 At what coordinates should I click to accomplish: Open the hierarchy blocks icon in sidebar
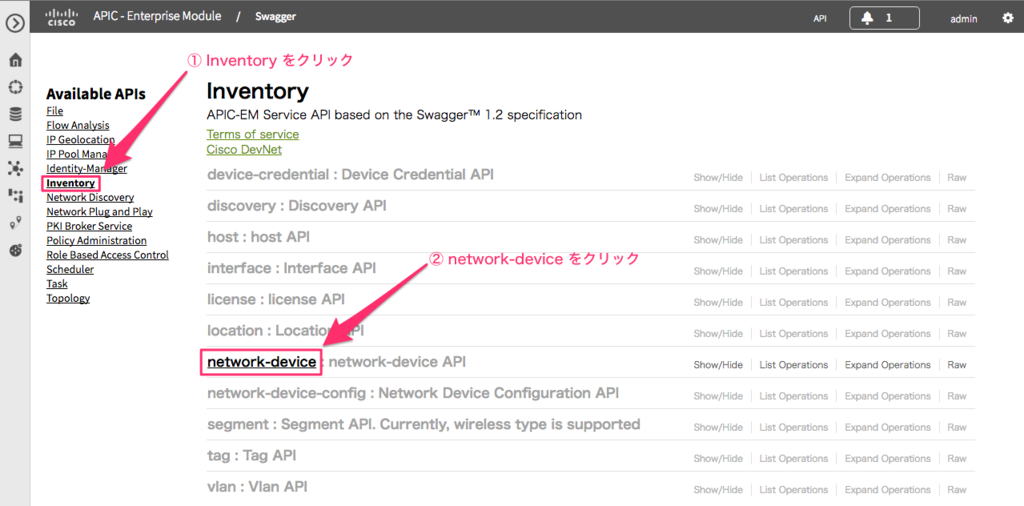coord(16,195)
